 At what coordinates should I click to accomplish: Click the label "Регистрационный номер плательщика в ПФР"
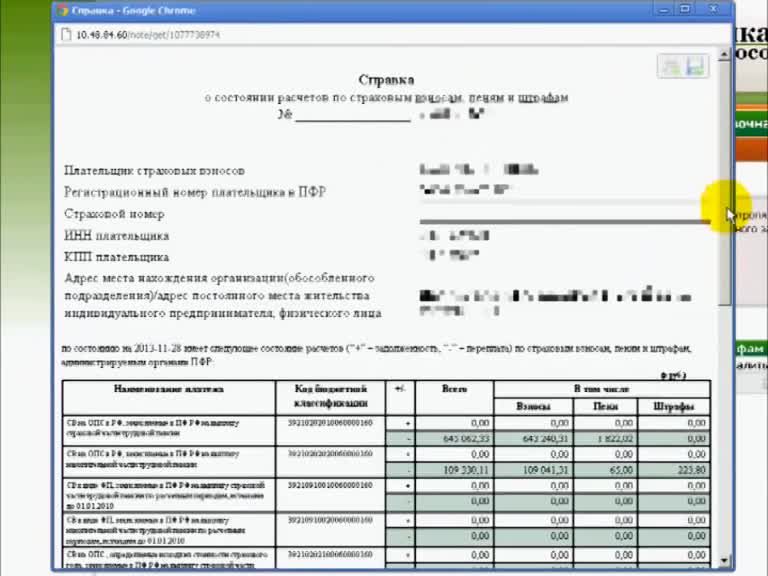pos(195,192)
